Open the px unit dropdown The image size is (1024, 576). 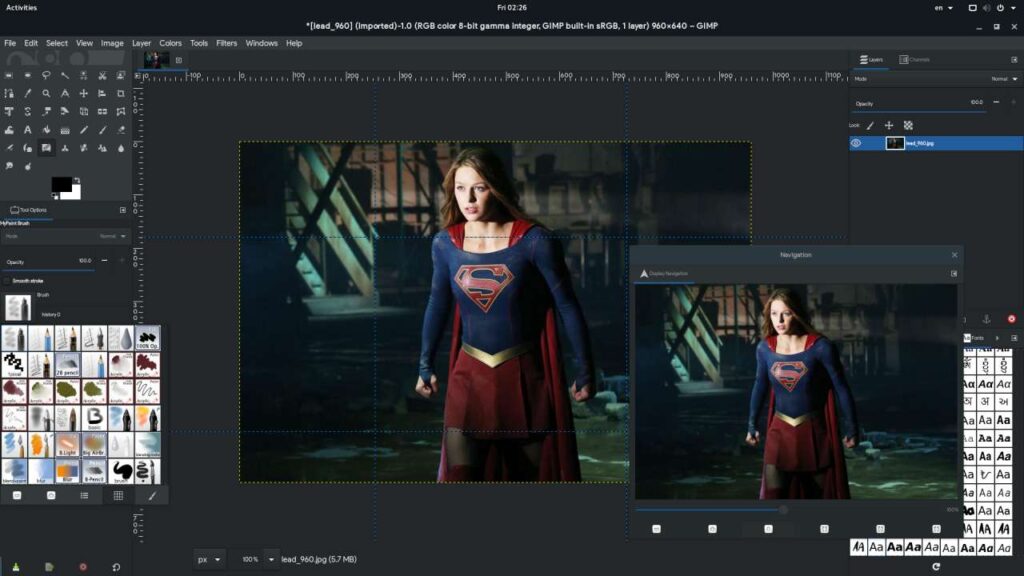(x=209, y=560)
